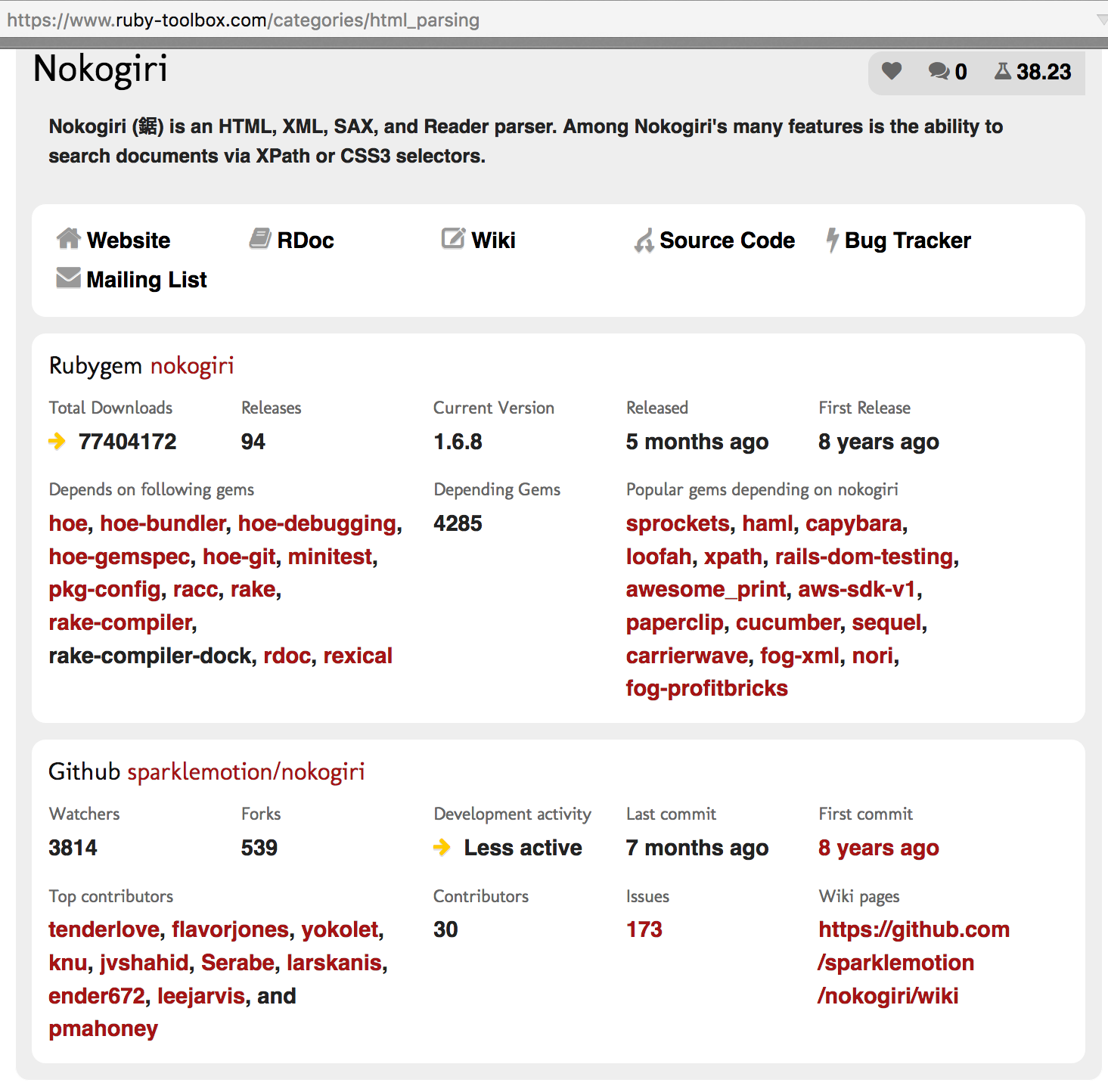The image size is (1108, 1092).
Task: Open the paperclip gem link
Action: (675, 623)
